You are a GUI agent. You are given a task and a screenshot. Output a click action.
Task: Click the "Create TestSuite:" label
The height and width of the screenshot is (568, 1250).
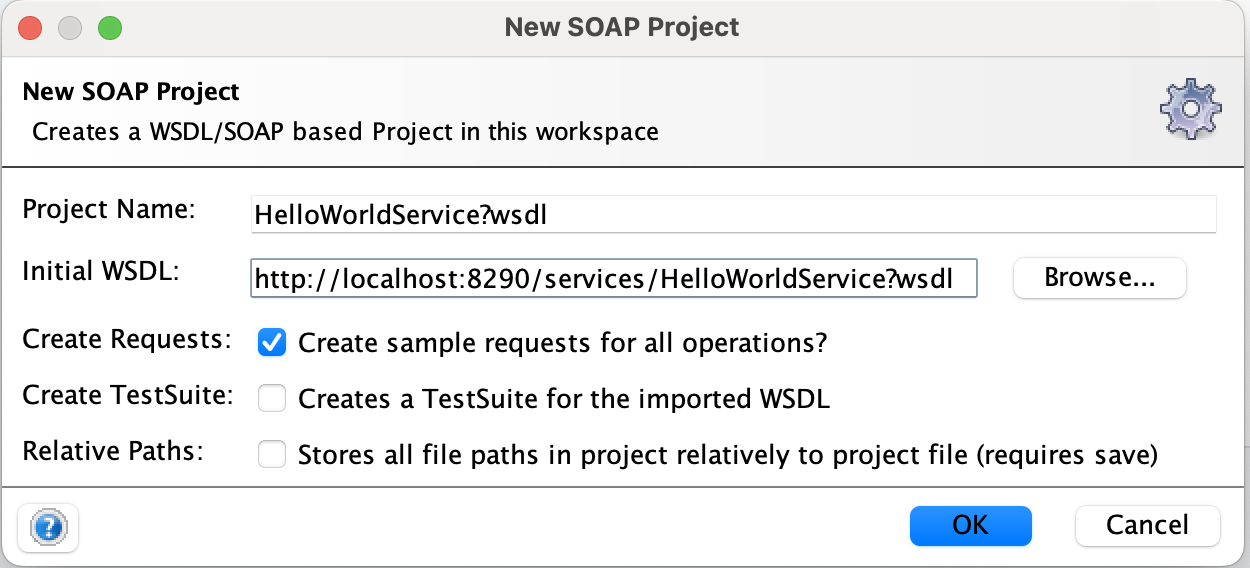point(127,395)
